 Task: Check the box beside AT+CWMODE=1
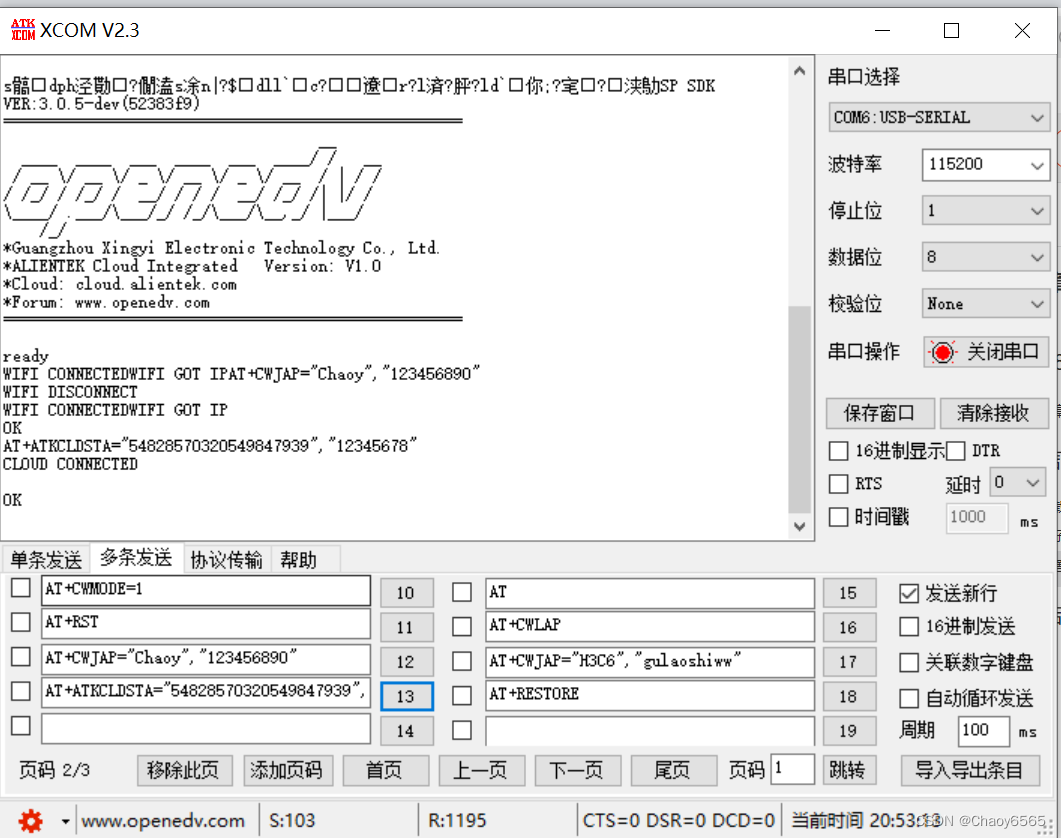tap(21, 588)
